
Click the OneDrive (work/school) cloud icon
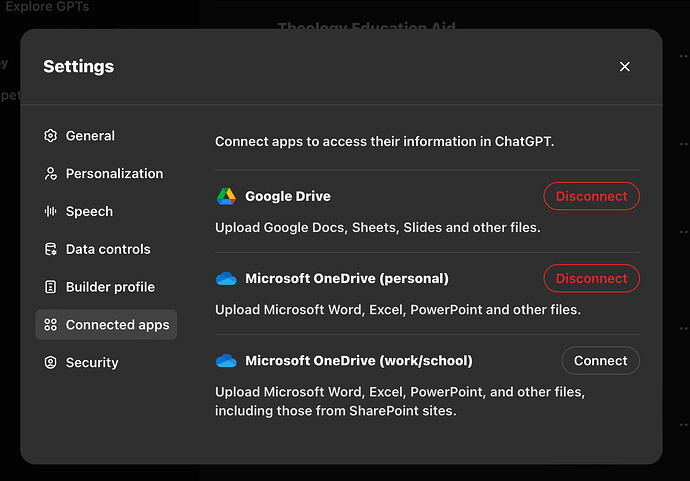coord(226,361)
